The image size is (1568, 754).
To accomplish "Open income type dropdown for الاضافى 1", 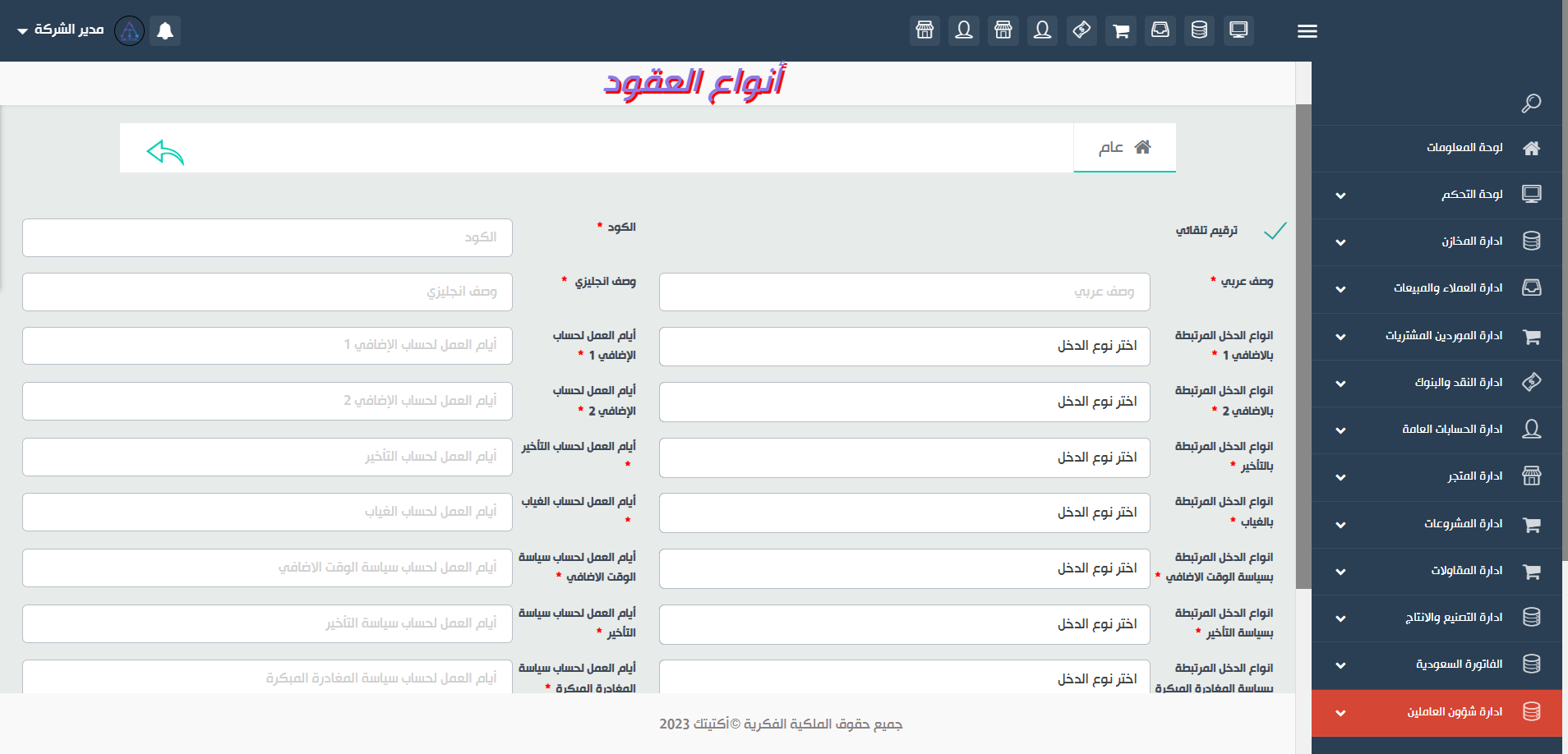I will pyautogui.click(x=904, y=347).
